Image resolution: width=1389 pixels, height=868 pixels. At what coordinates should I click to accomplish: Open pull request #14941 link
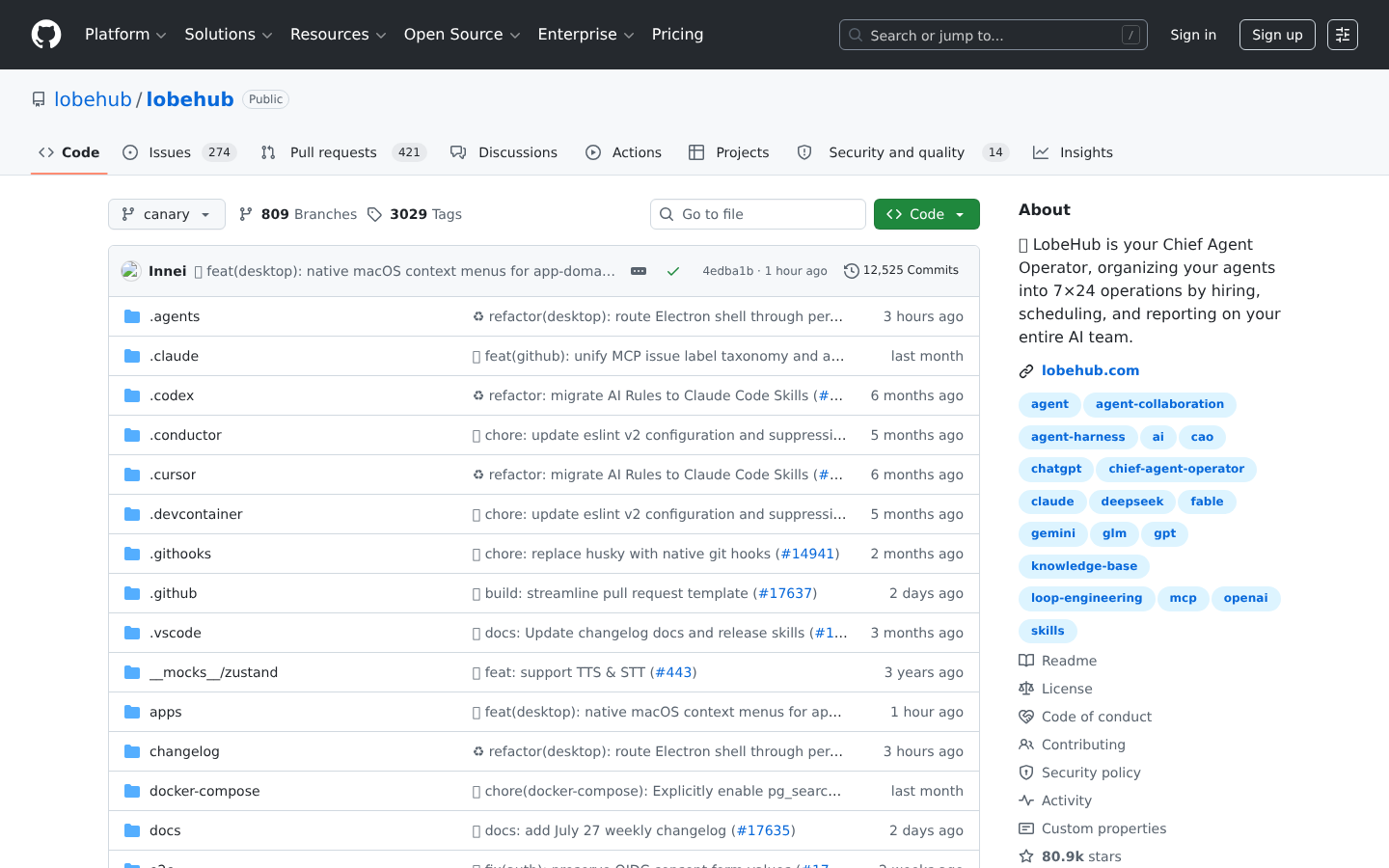807,554
